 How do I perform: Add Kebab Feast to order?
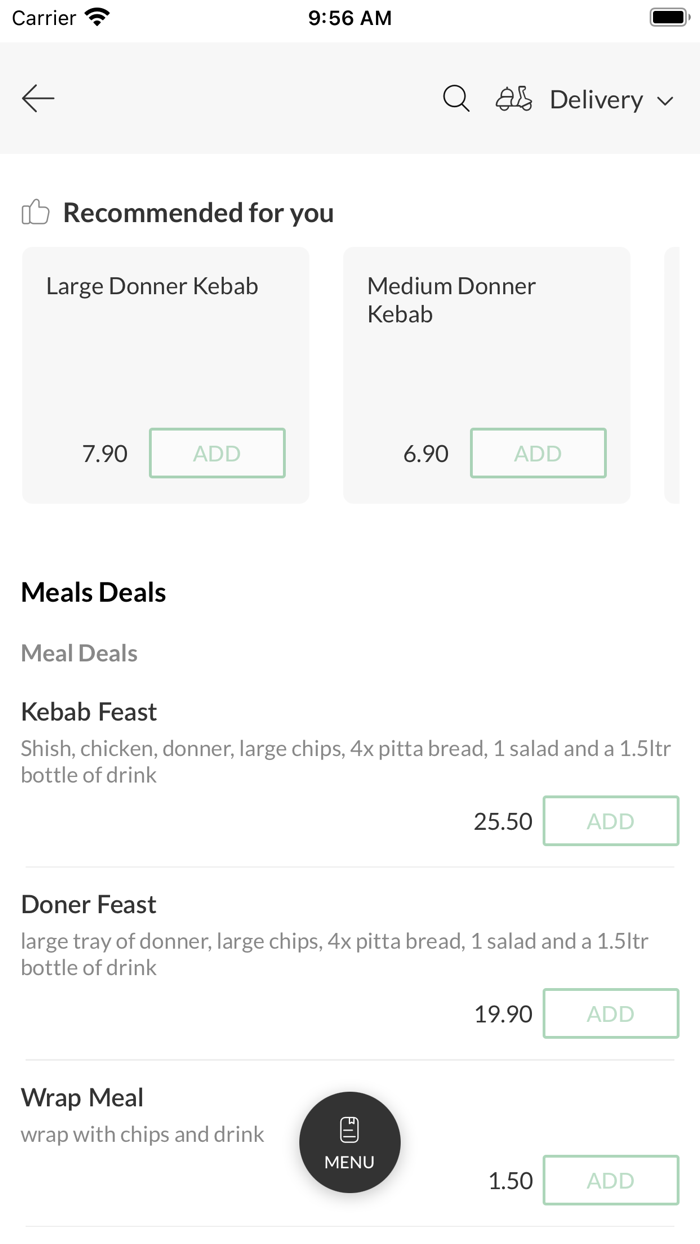[610, 821]
